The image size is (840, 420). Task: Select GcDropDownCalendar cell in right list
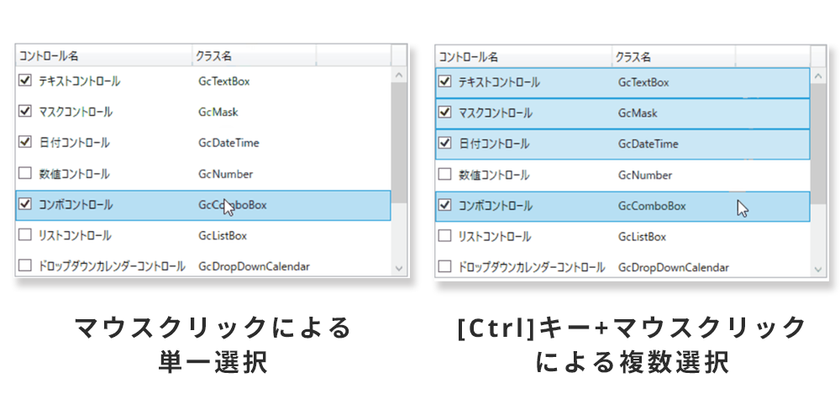coord(673,267)
